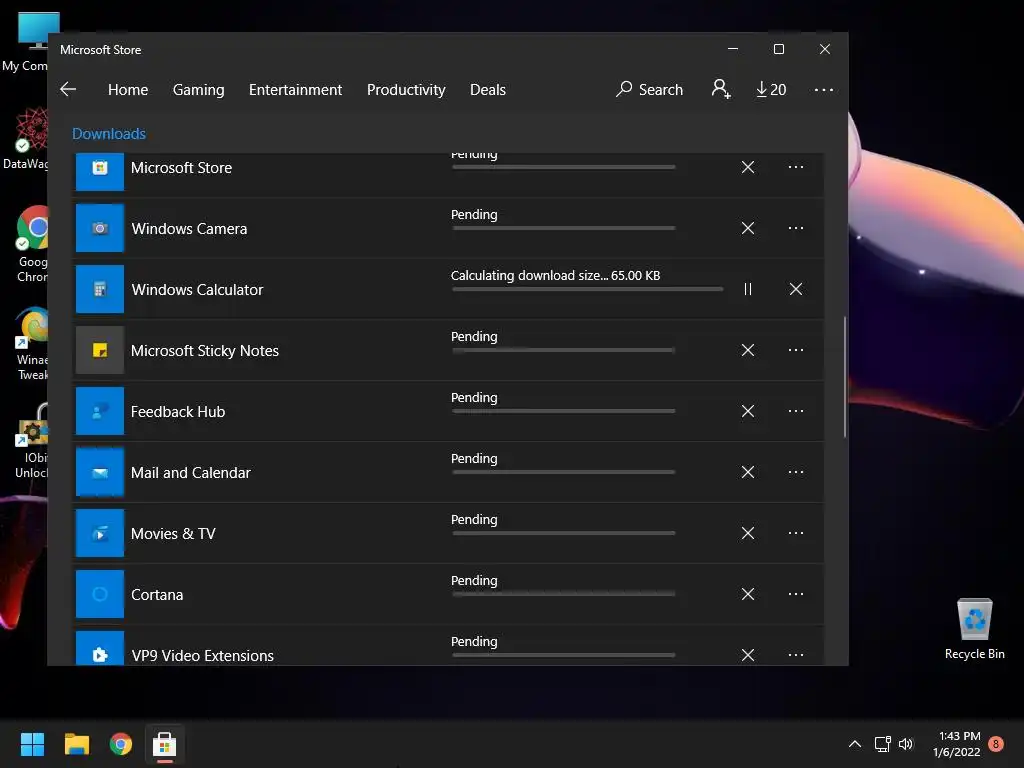Screen dimensions: 1024x768
Task: Open the network status tray icon
Action: 882,744
